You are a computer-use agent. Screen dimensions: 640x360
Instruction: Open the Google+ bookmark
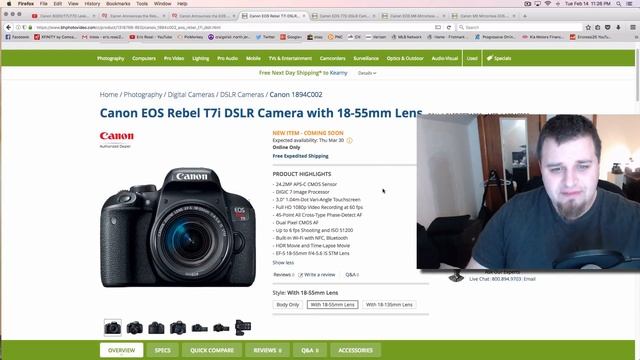click(x=291, y=37)
